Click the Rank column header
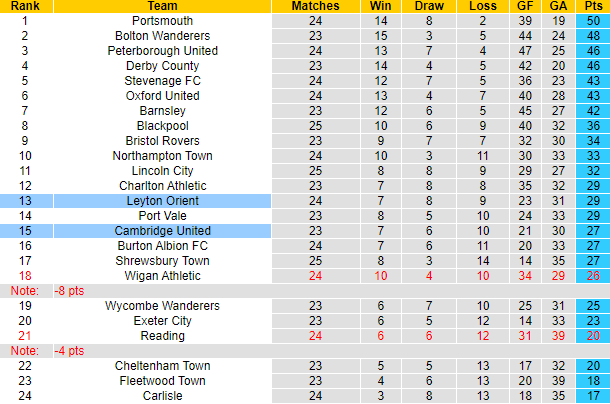Viewport: 610px width, 404px height. click(25, 6)
